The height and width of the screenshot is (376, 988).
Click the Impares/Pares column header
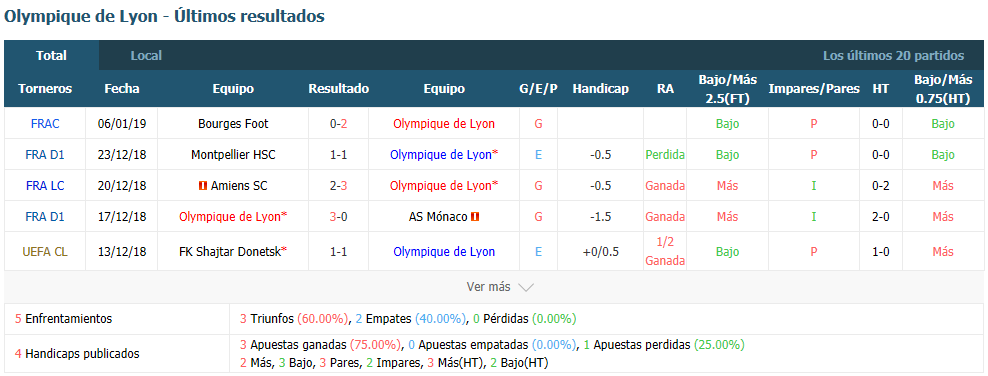[x=813, y=89]
